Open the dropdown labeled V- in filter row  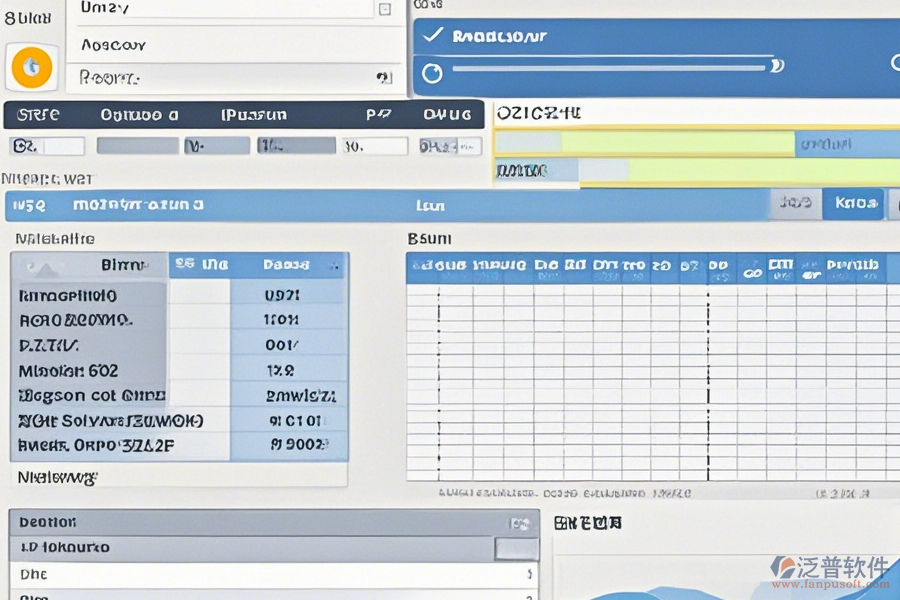coord(216,146)
